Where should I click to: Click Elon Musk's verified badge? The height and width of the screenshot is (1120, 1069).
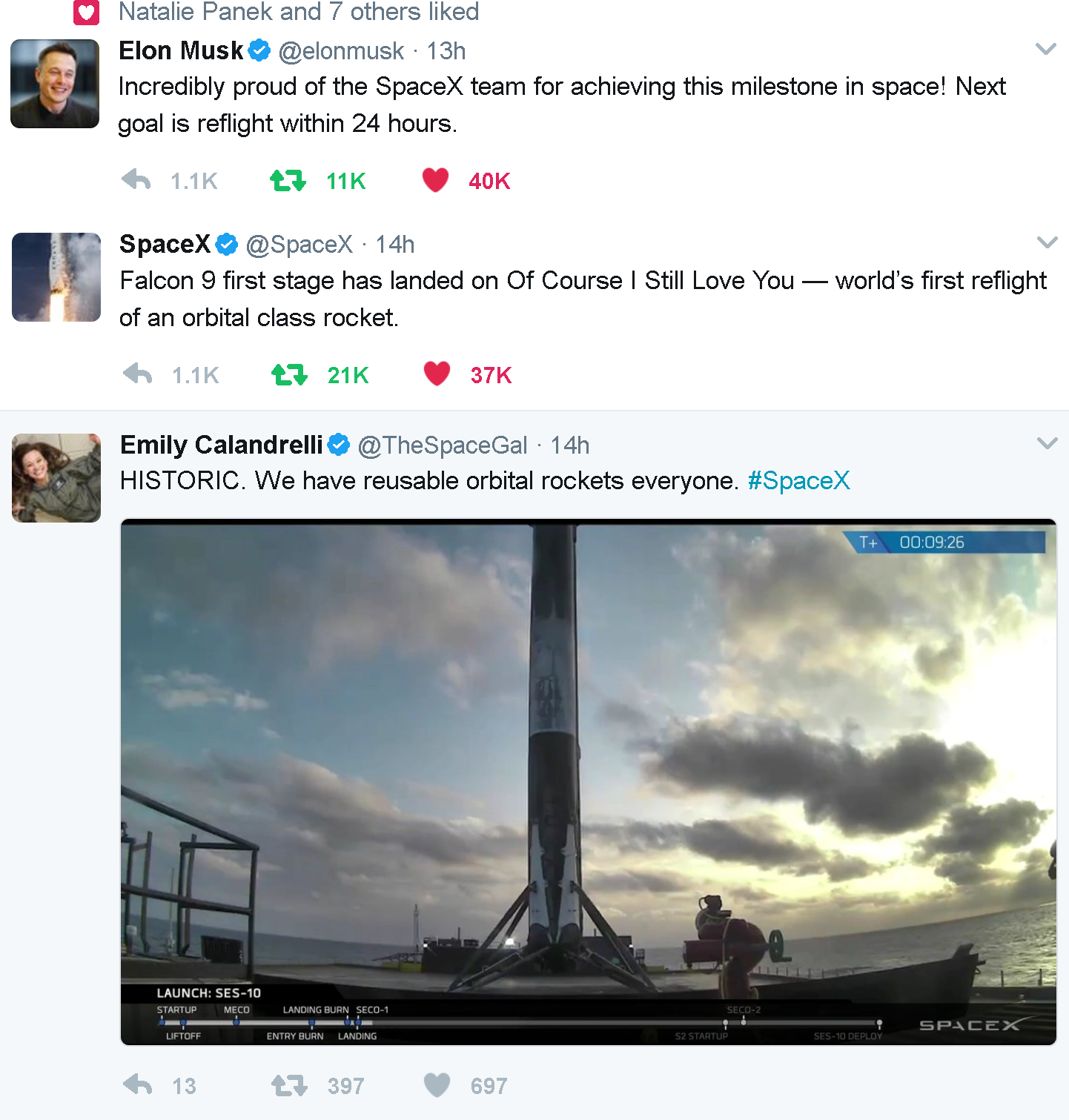[259, 50]
